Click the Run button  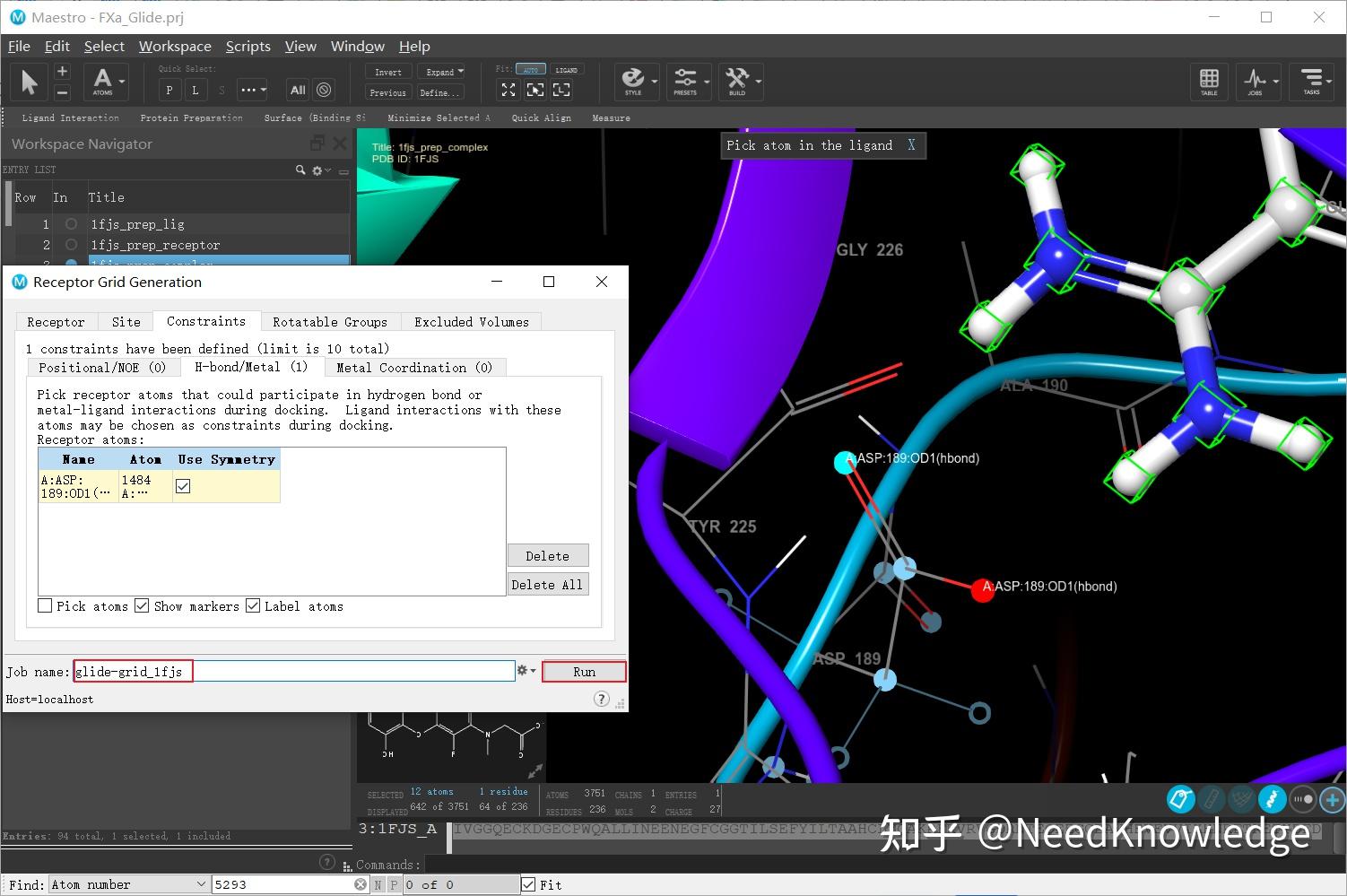coord(583,671)
